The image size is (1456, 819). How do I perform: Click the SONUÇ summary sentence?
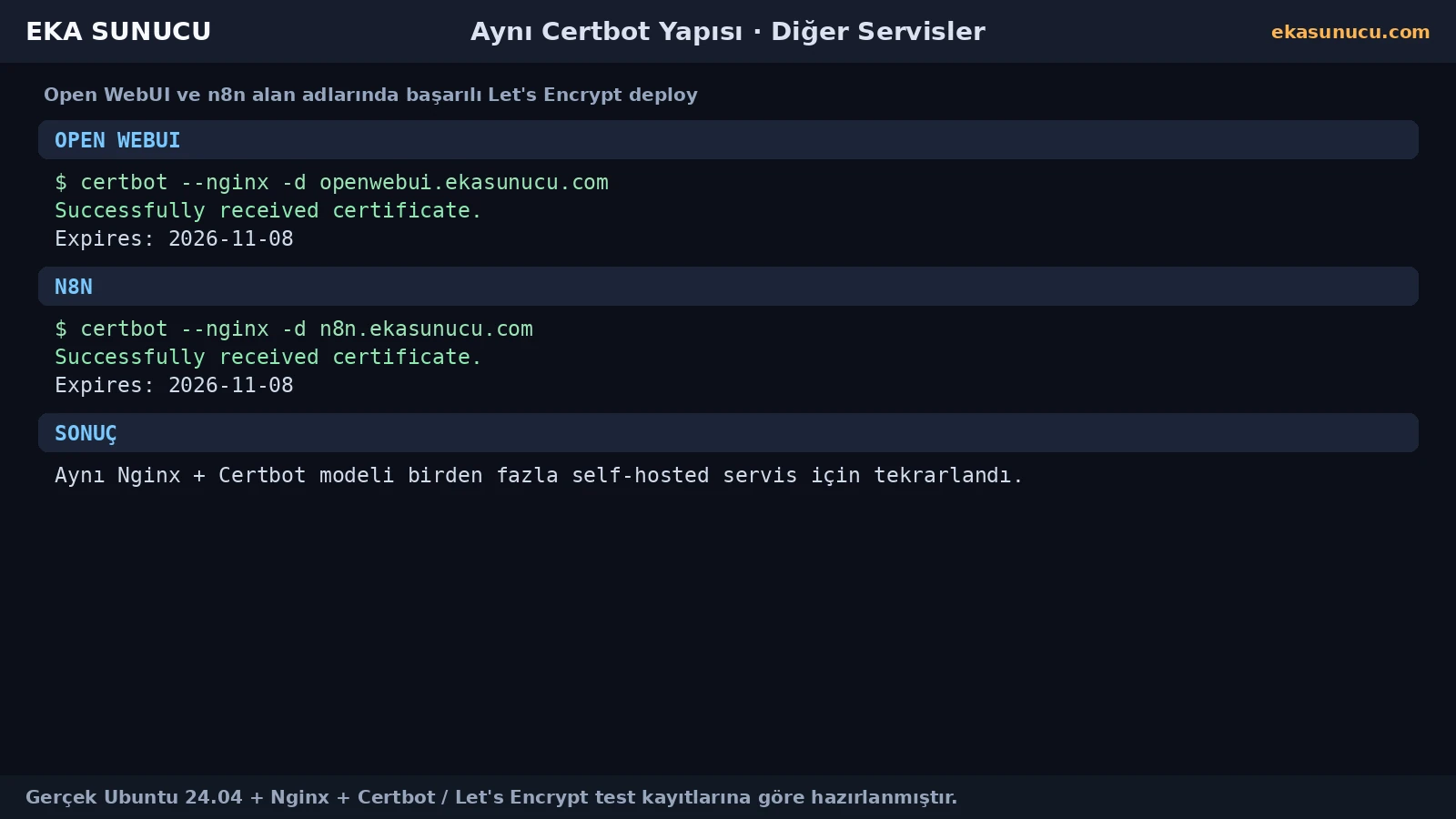[x=539, y=476]
